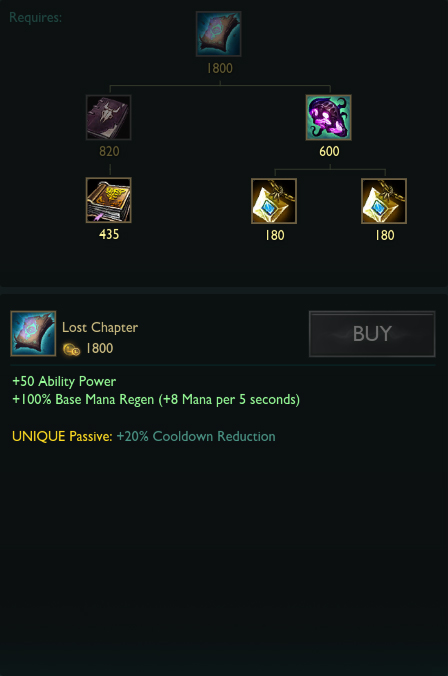448x676 pixels.
Task: Click the 435 price under Amplifying Tome
Action: [109, 234]
